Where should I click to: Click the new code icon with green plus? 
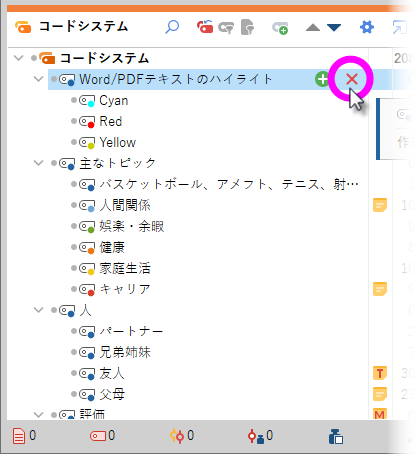coord(280,28)
